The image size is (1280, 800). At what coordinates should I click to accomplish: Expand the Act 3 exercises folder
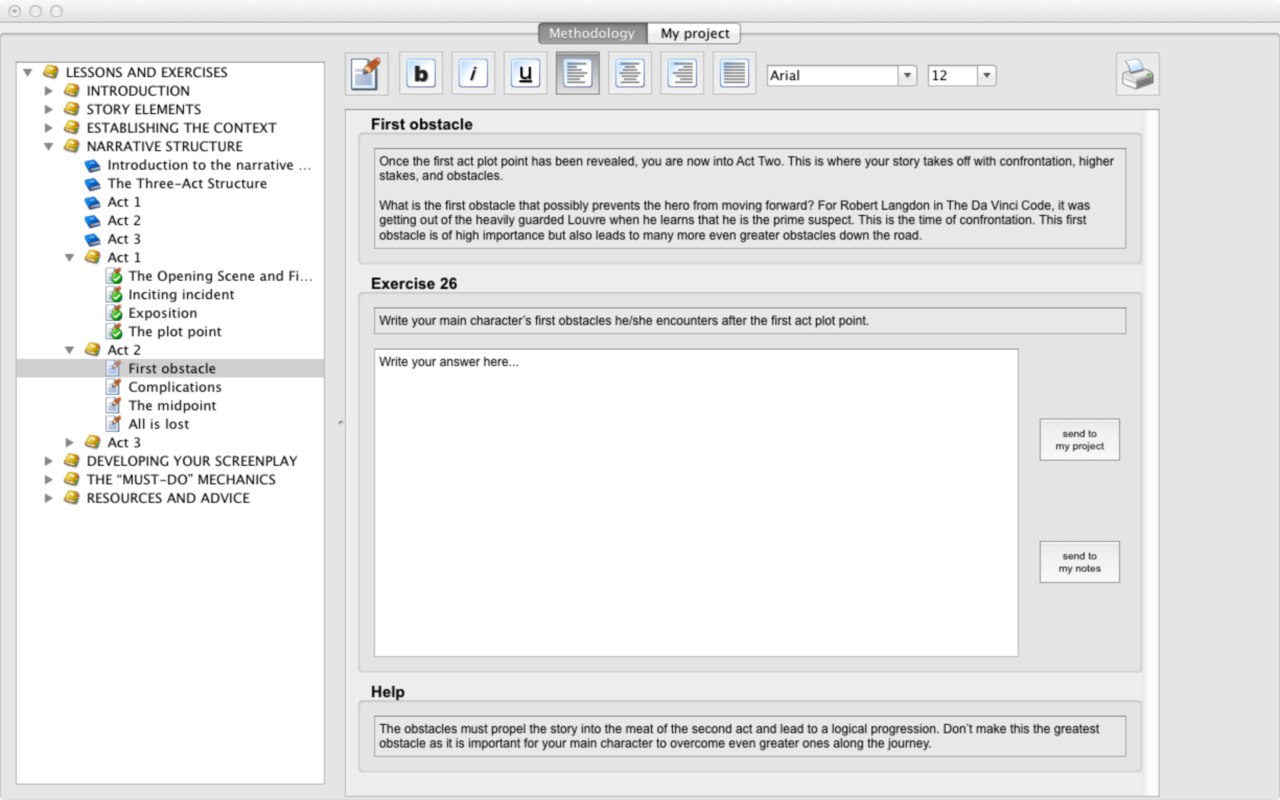(x=70, y=442)
